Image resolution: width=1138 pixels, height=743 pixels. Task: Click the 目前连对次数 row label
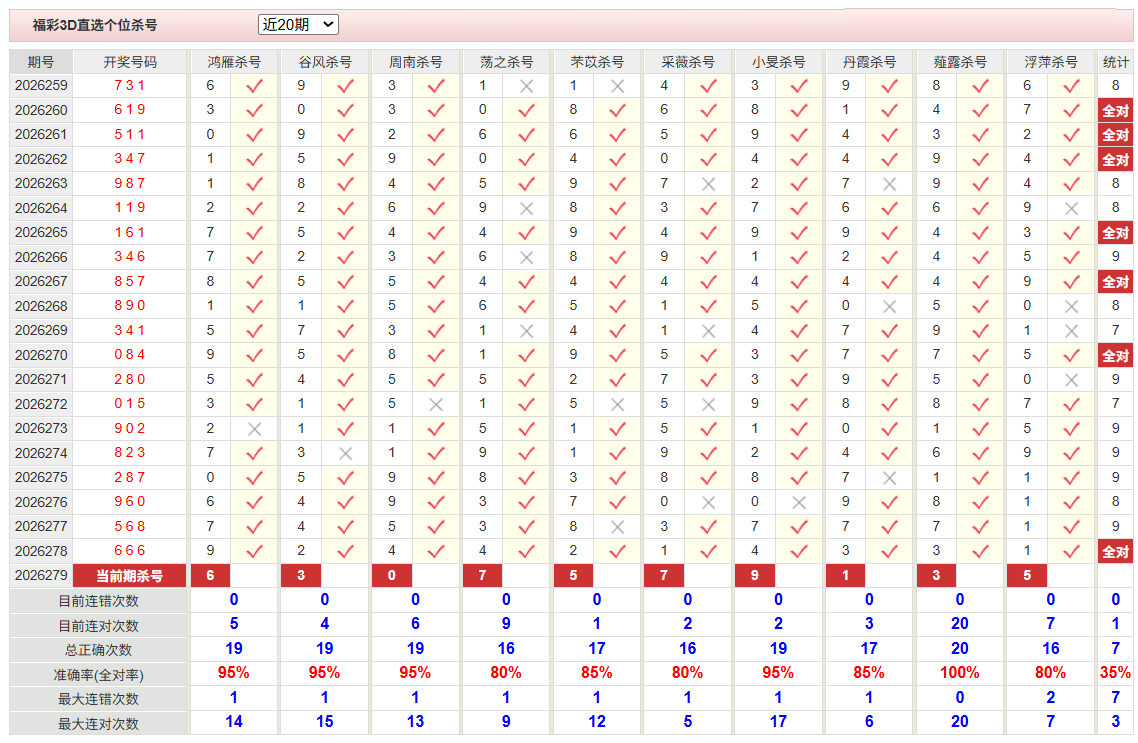99,626
